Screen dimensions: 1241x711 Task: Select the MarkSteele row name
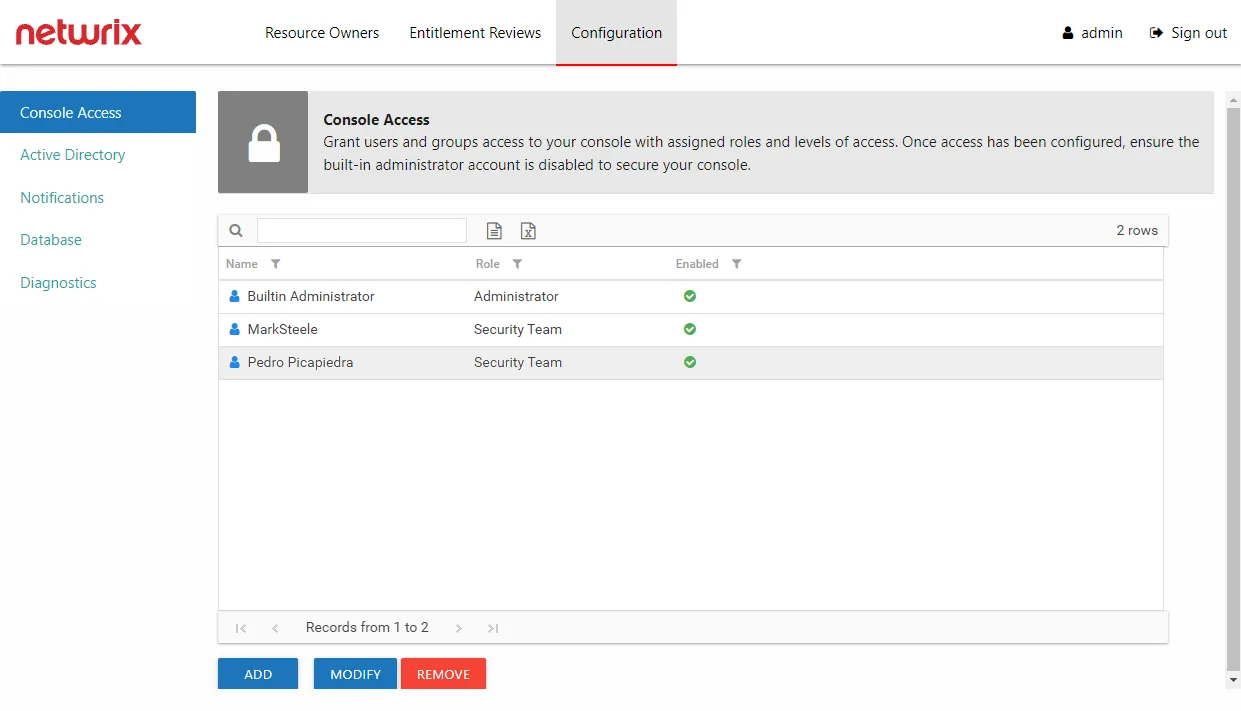tap(282, 329)
